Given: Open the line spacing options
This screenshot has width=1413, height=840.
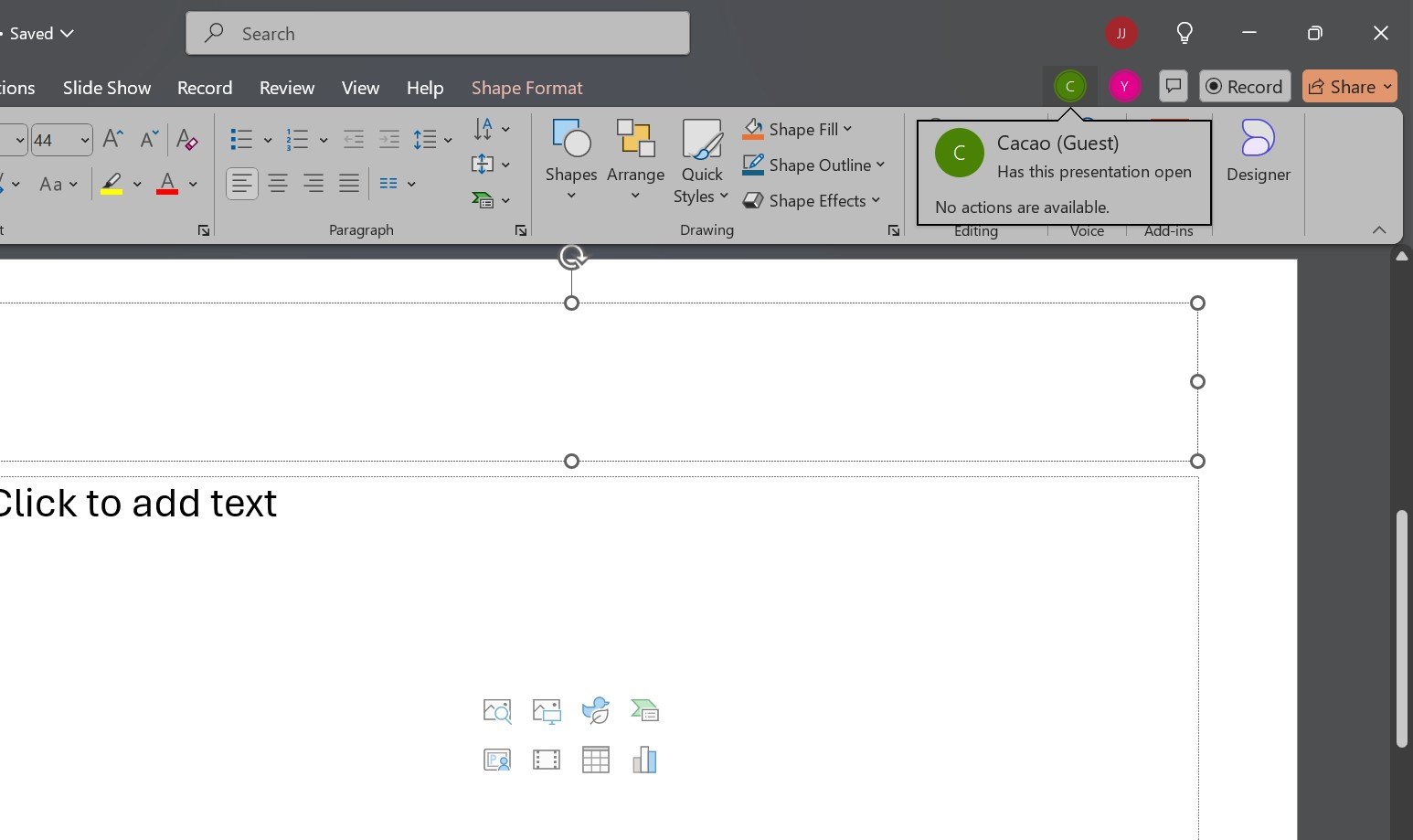Looking at the screenshot, I should [432, 139].
